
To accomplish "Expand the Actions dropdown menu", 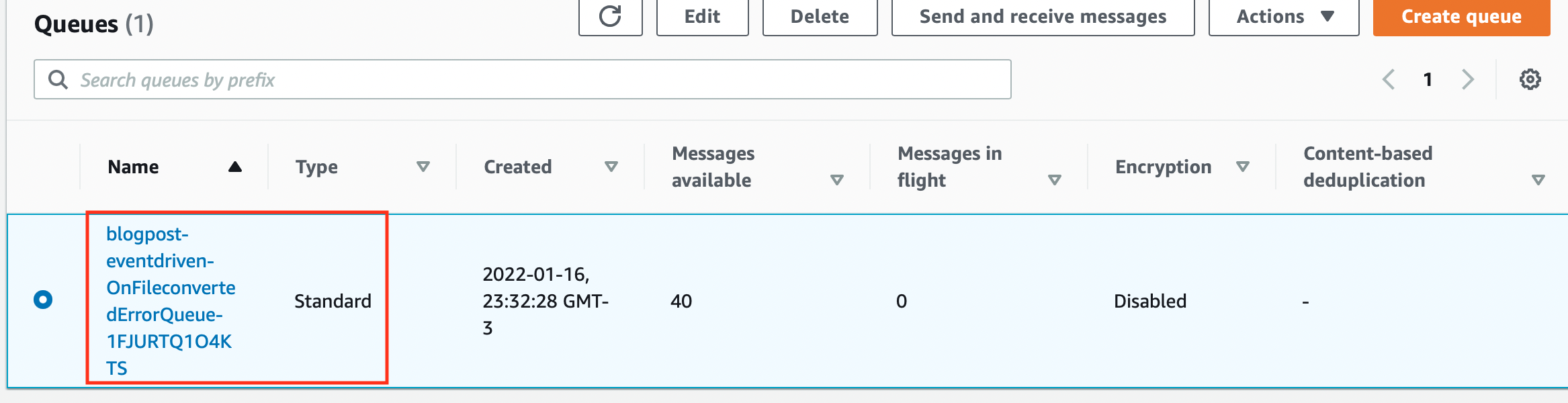I will tap(1283, 17).
